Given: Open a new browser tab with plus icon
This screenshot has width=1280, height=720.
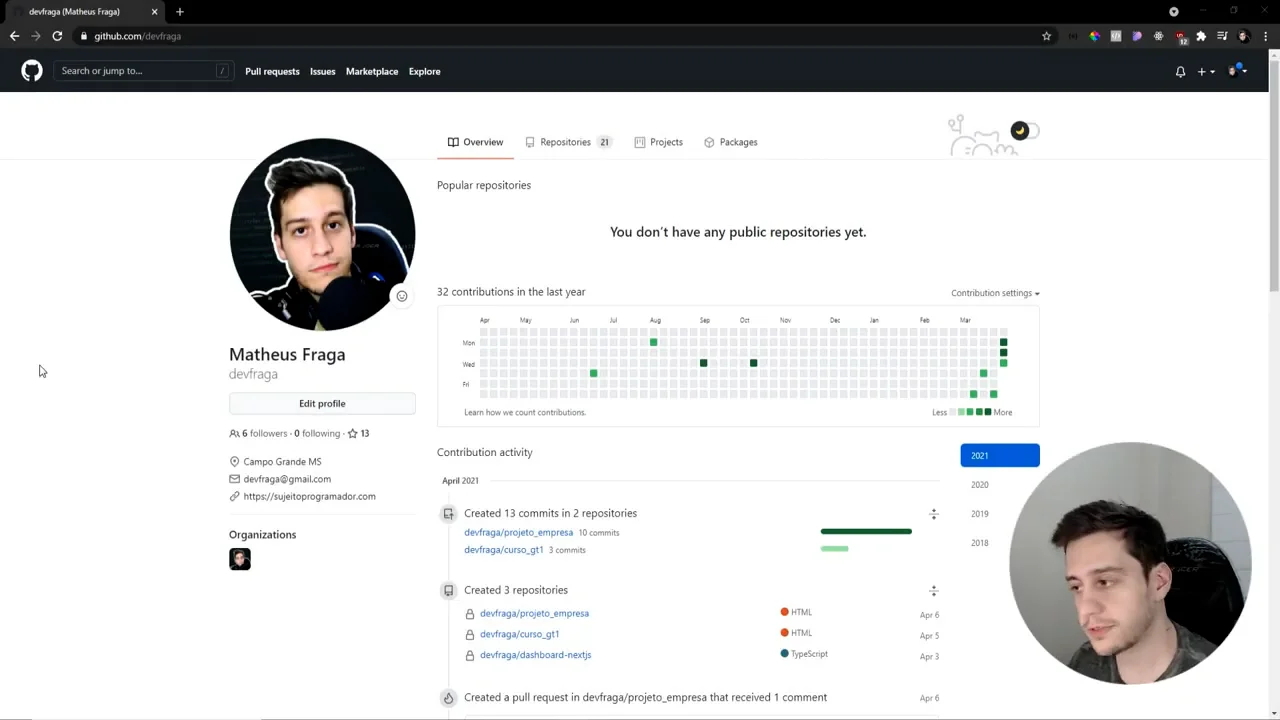Looking at the screenshot, I should [180, 12].
